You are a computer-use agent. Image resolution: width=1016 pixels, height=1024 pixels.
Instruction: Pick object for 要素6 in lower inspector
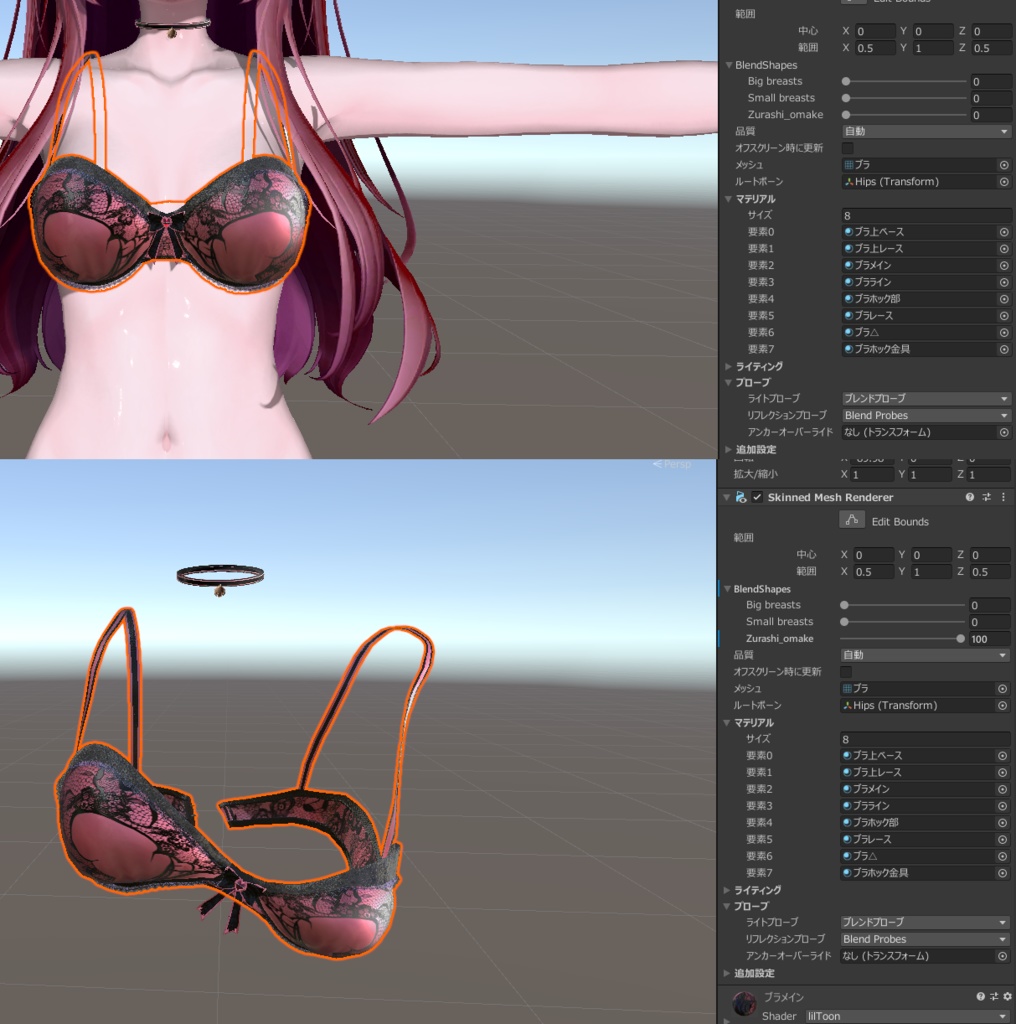pyautogui.click(x=1002, y=856)
